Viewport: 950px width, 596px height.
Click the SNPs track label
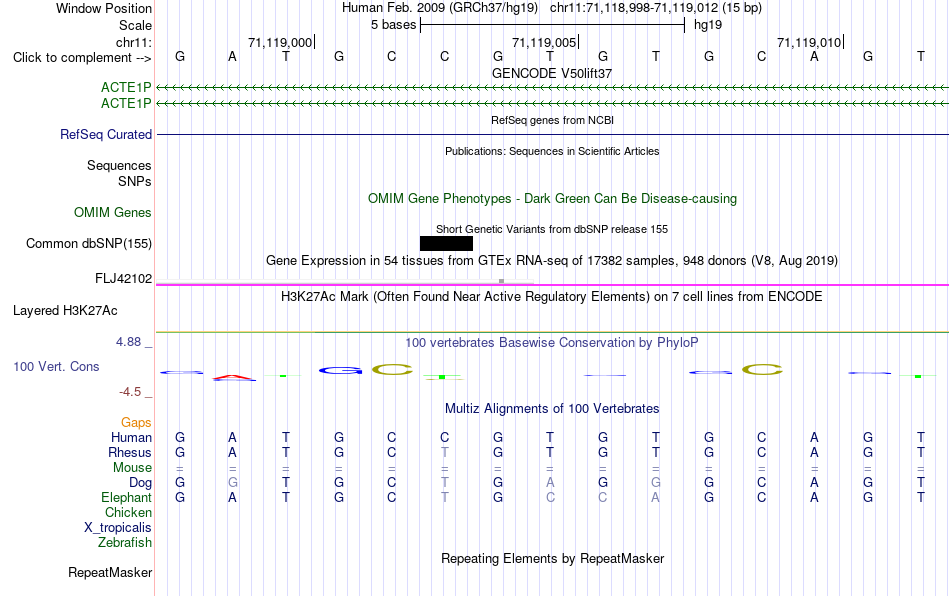pos(135,181)
